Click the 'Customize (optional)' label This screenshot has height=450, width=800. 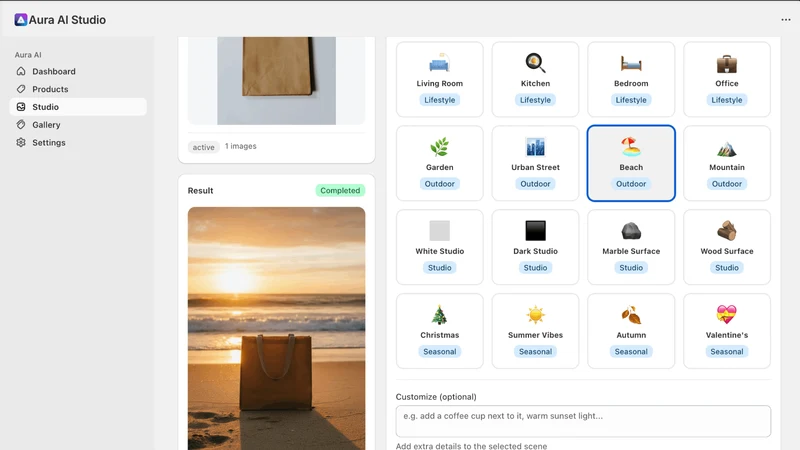(436, 396)
